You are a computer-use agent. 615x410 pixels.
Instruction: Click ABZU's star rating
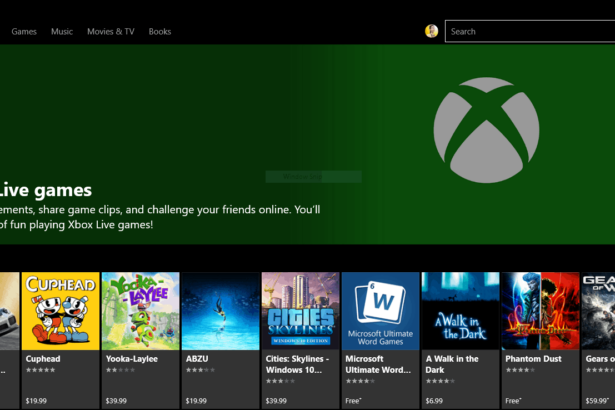(200, 370)
